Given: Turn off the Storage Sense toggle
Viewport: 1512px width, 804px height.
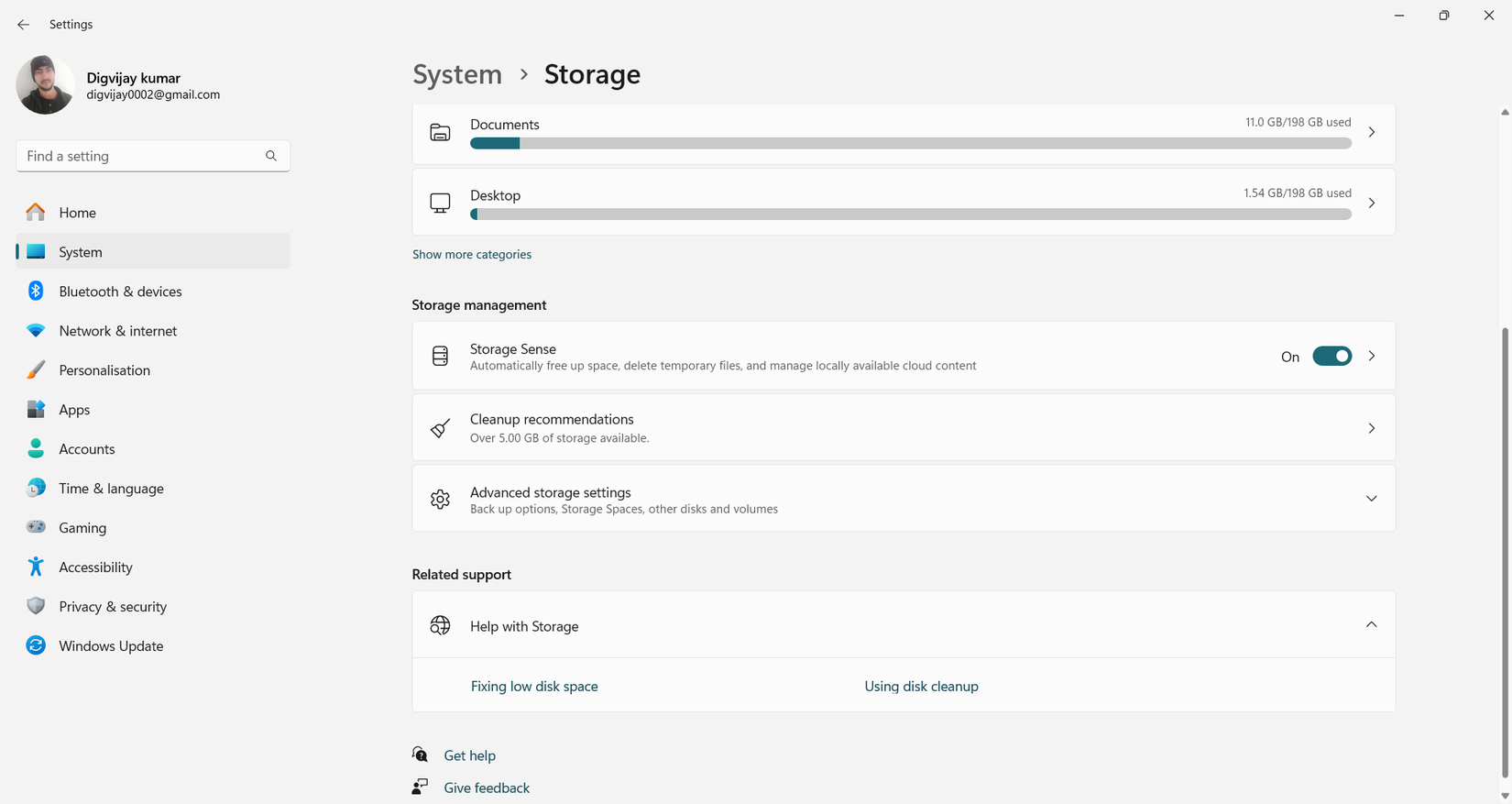Looking at the screenshot, I should (1331, 357).
